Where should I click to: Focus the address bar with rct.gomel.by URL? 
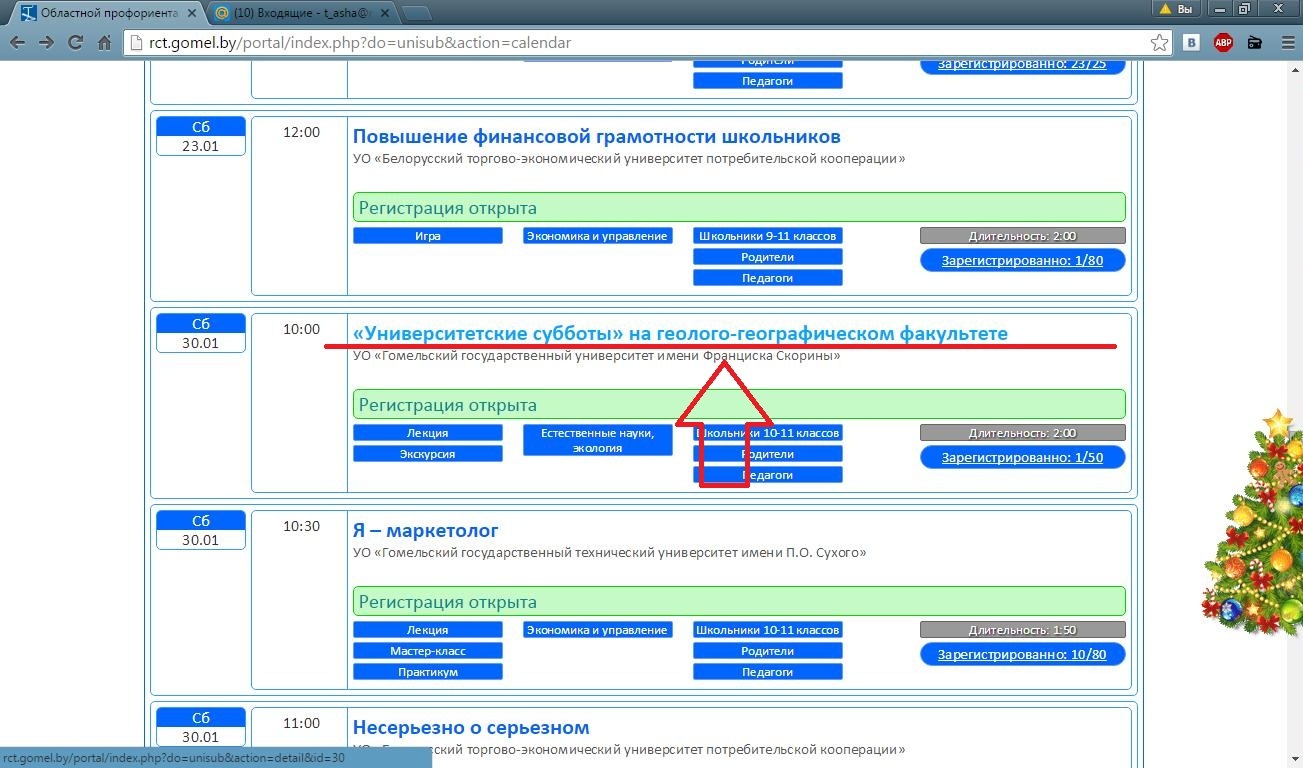(x=640, y=43)
